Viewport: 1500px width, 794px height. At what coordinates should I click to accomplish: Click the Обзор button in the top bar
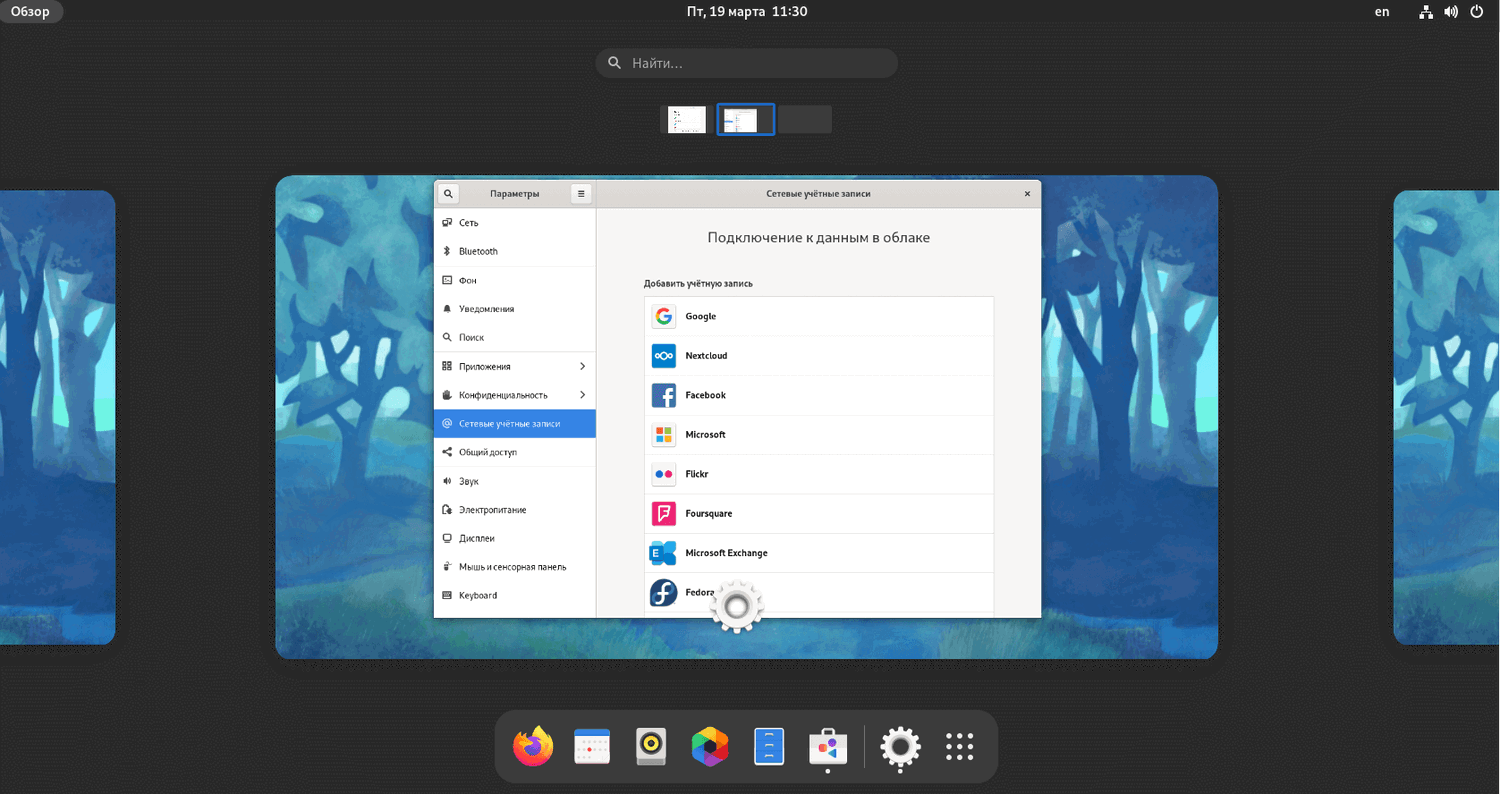click(x=31, y=12)
